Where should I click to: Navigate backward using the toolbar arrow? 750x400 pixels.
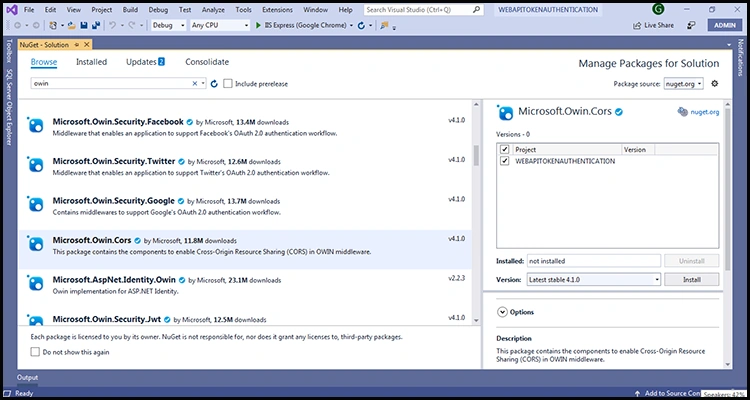[x=18, y=25]
